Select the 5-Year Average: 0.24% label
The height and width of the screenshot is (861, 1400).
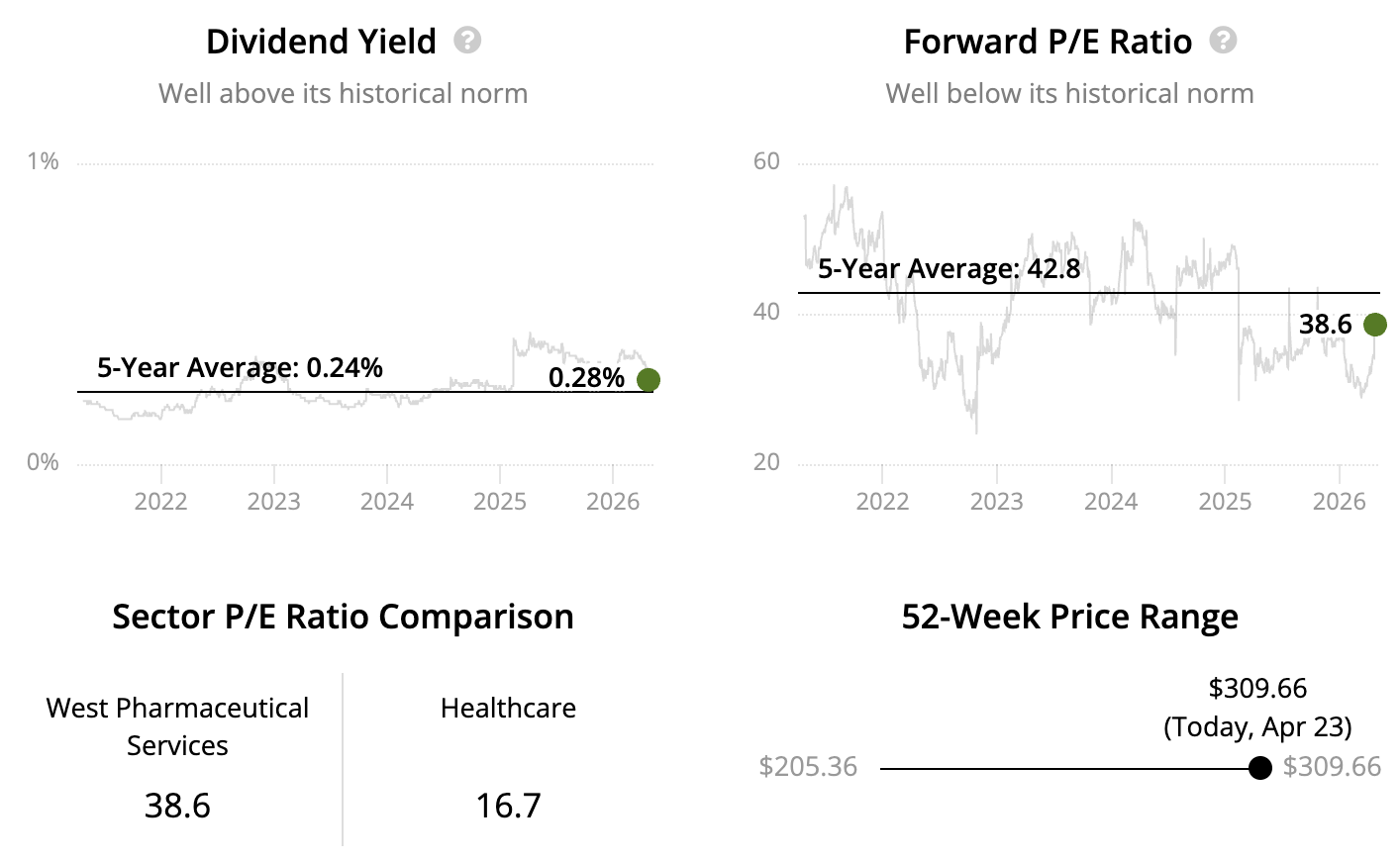(x=240, y=368)
